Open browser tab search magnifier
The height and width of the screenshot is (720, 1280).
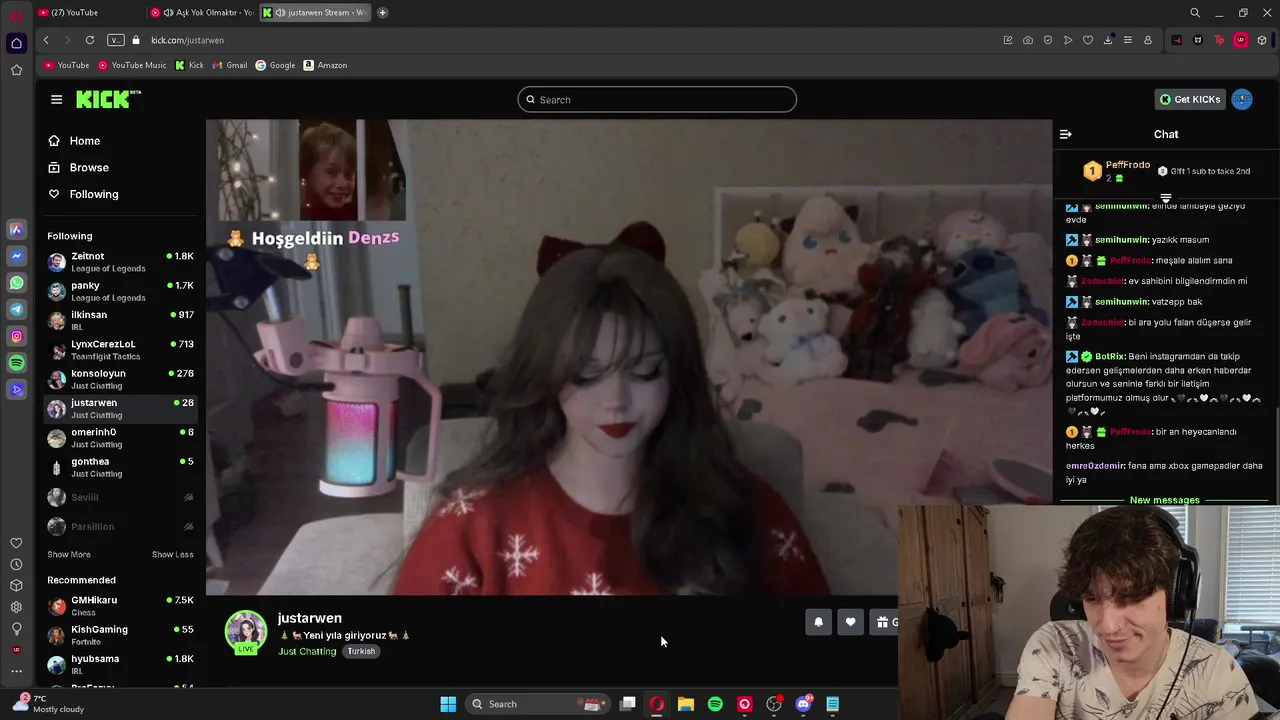(x=1195, y=13)
